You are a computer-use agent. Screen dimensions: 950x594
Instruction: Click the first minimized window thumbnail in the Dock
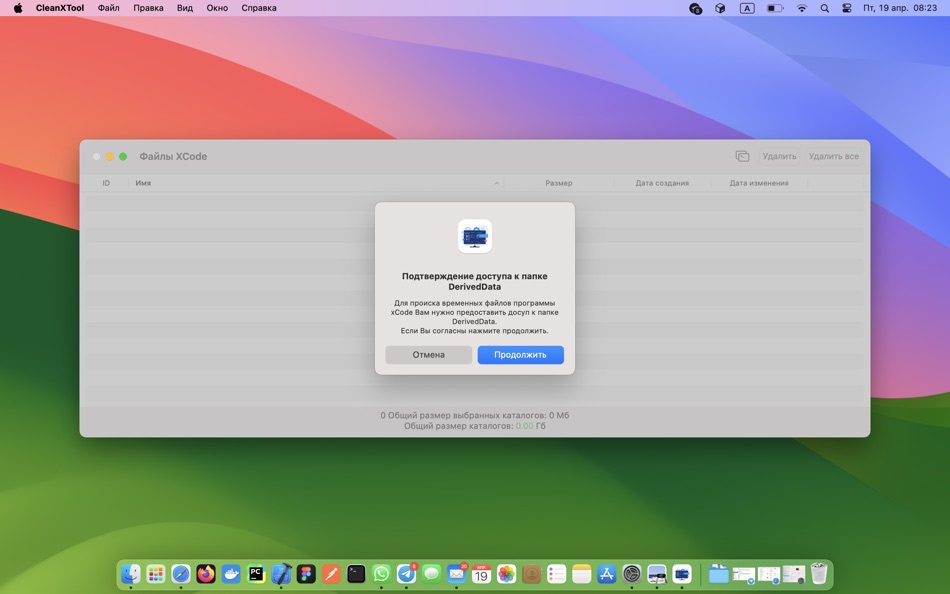(x=743, y=574)
